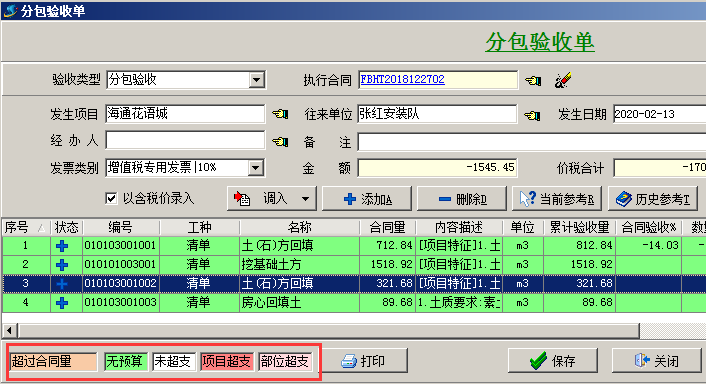Select code cell 010103001001
Screen dimensions: 706x384
(121, 246)
